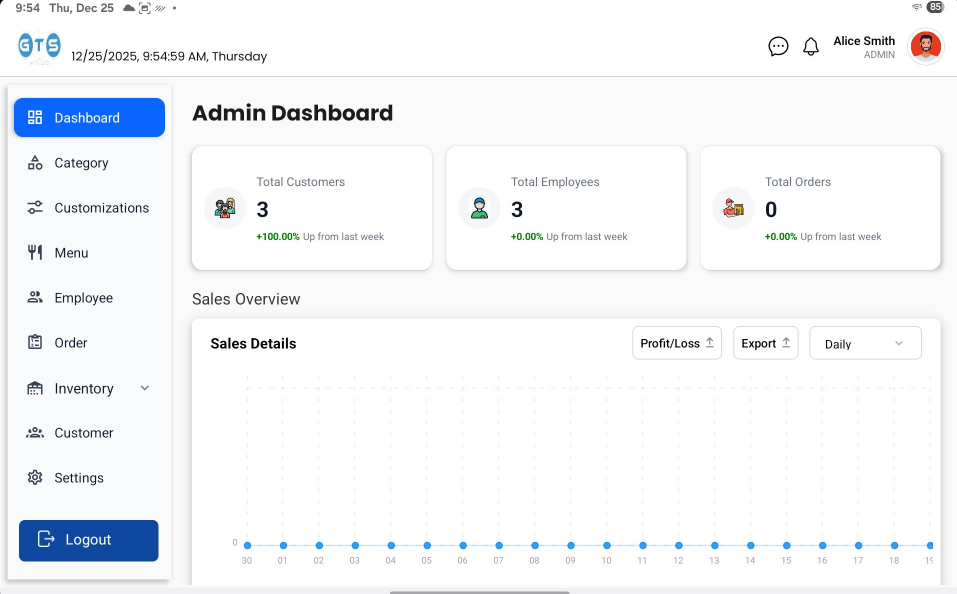Click the Total Employees card icon

[479, 208]
